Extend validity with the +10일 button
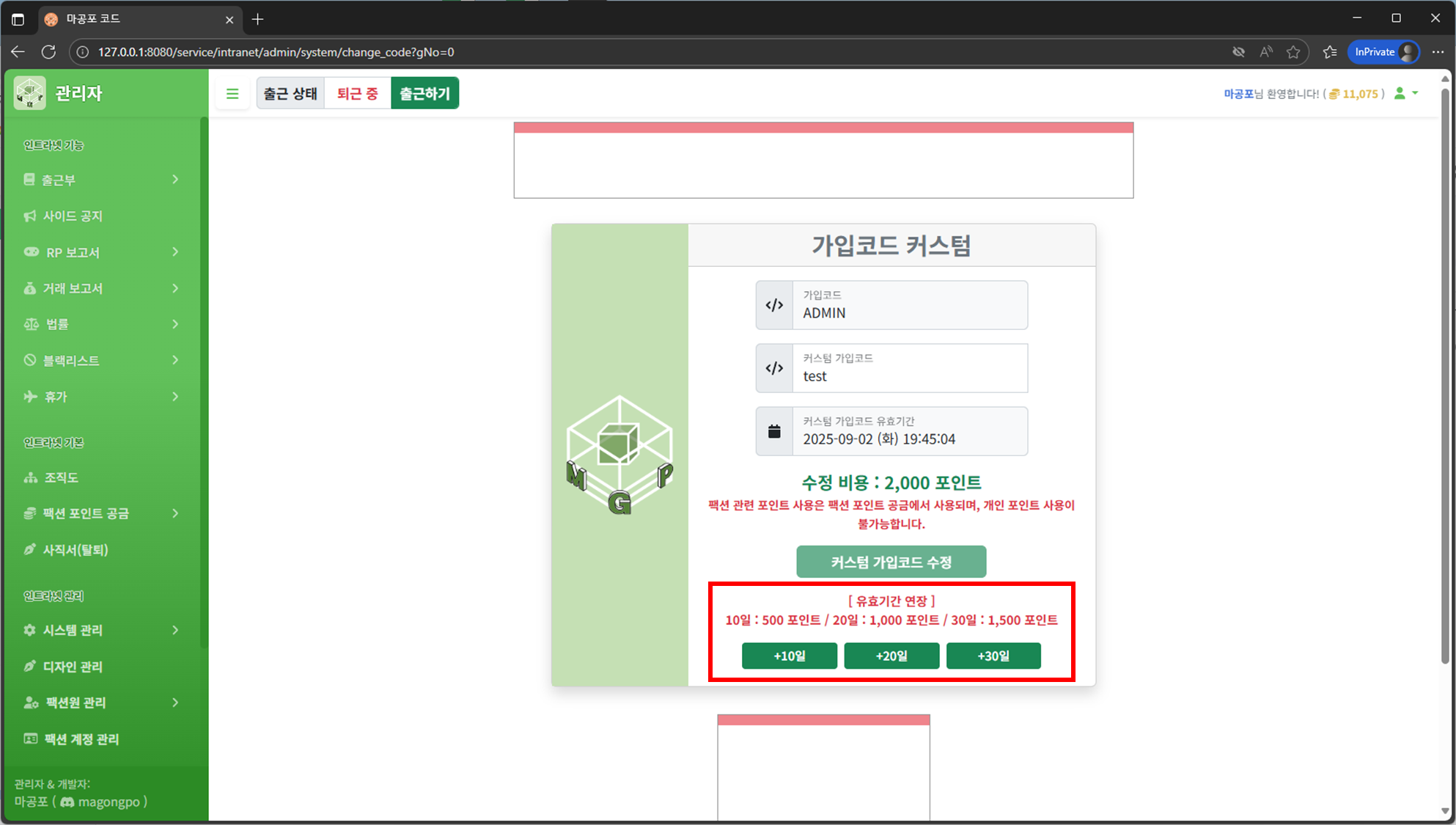This screenshot has height=825, width=1456. pyautogui.click(x=790, y=656)
